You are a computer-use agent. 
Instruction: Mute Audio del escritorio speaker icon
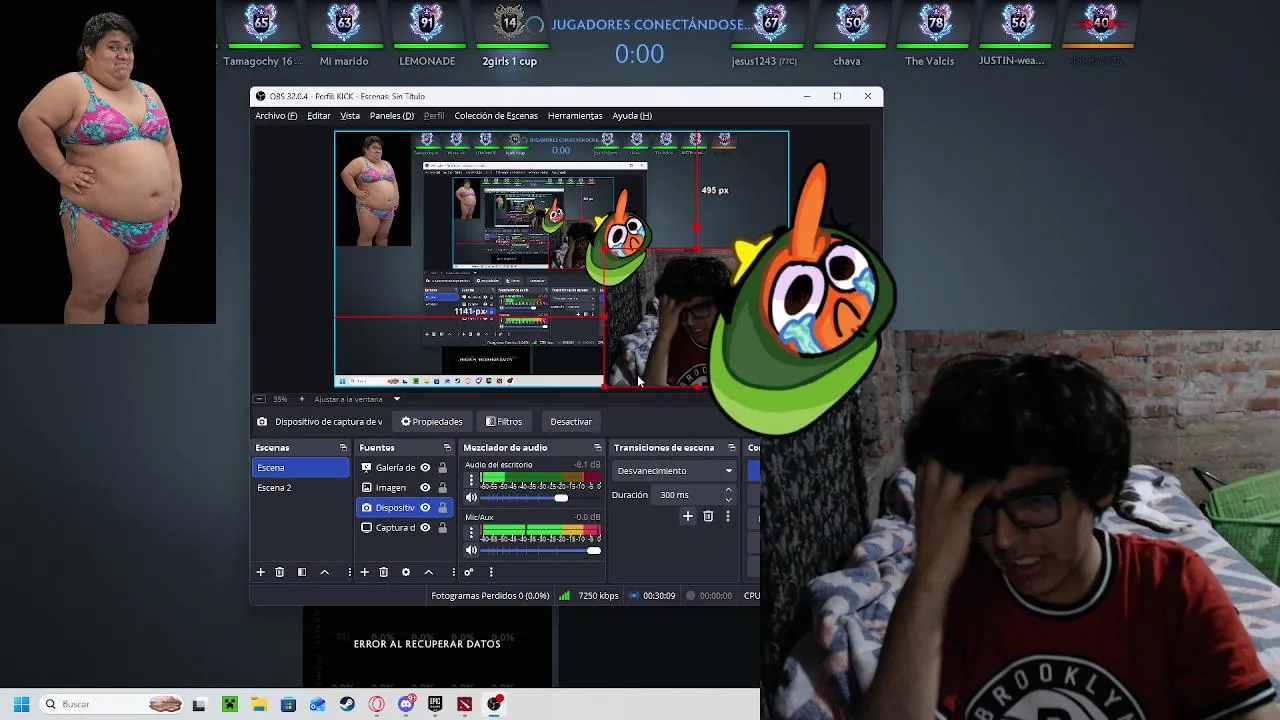click(471, 498)
